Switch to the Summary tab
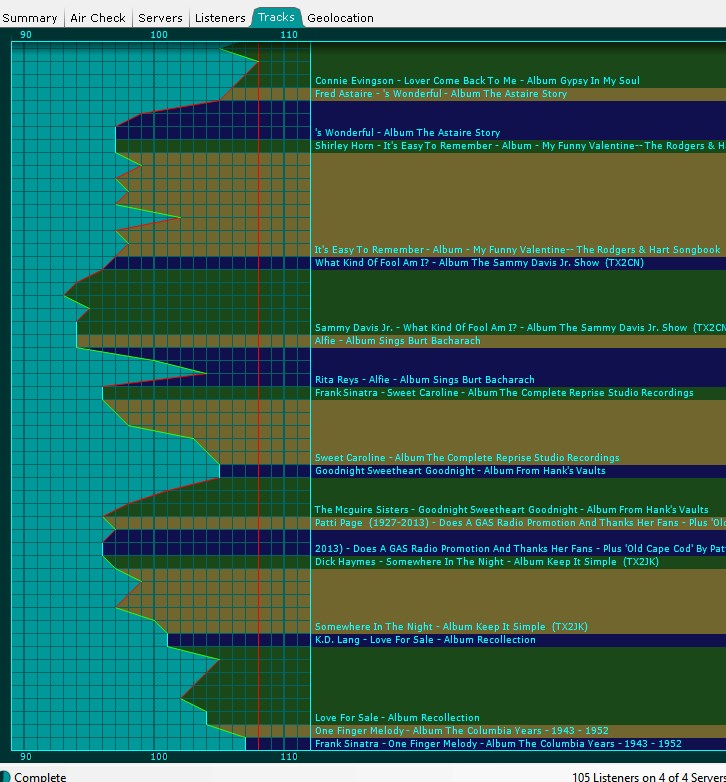This screenshot has width=726, height=782. click(x=30, y=17)
